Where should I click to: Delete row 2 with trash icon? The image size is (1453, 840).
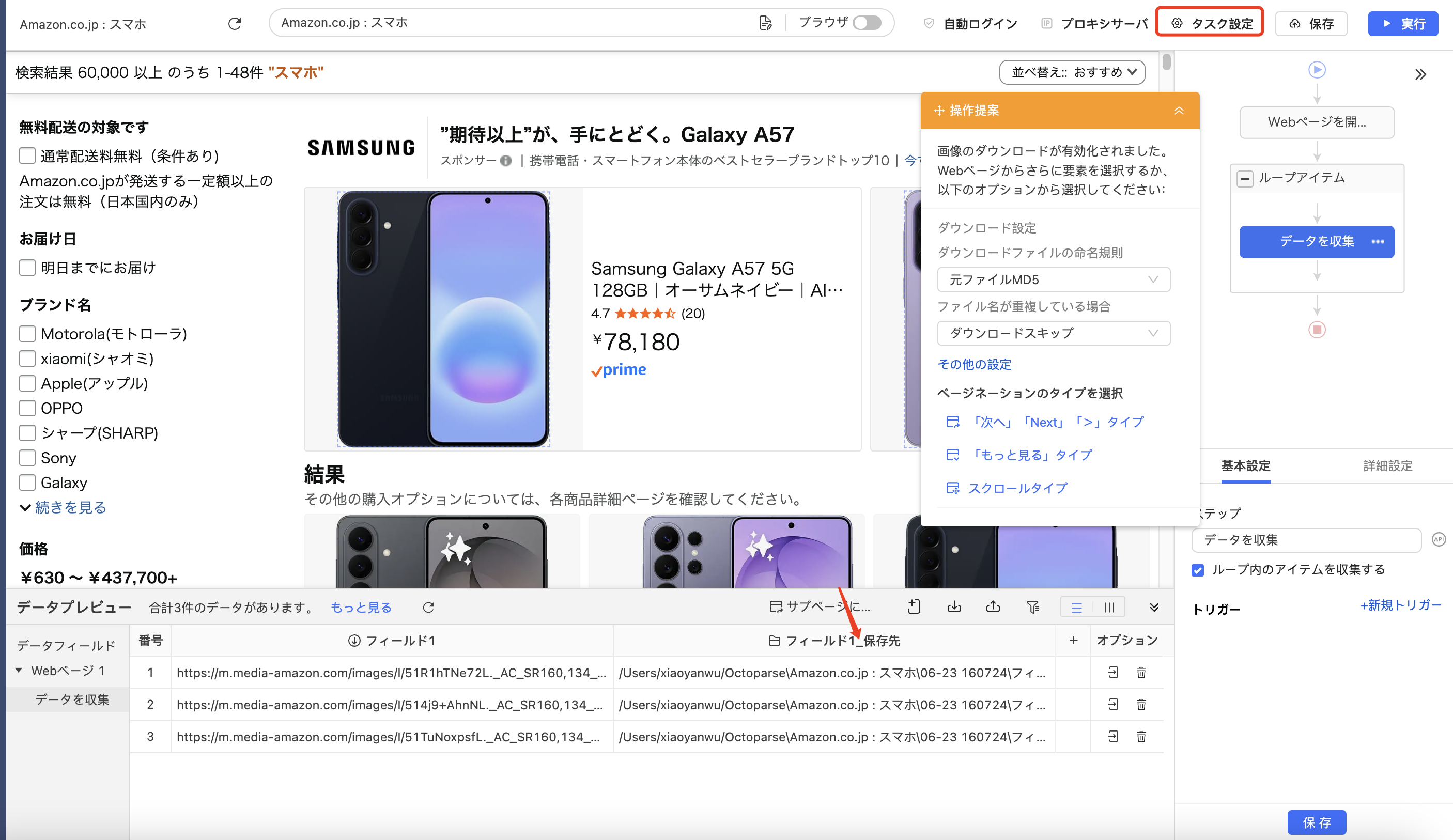1141,705
